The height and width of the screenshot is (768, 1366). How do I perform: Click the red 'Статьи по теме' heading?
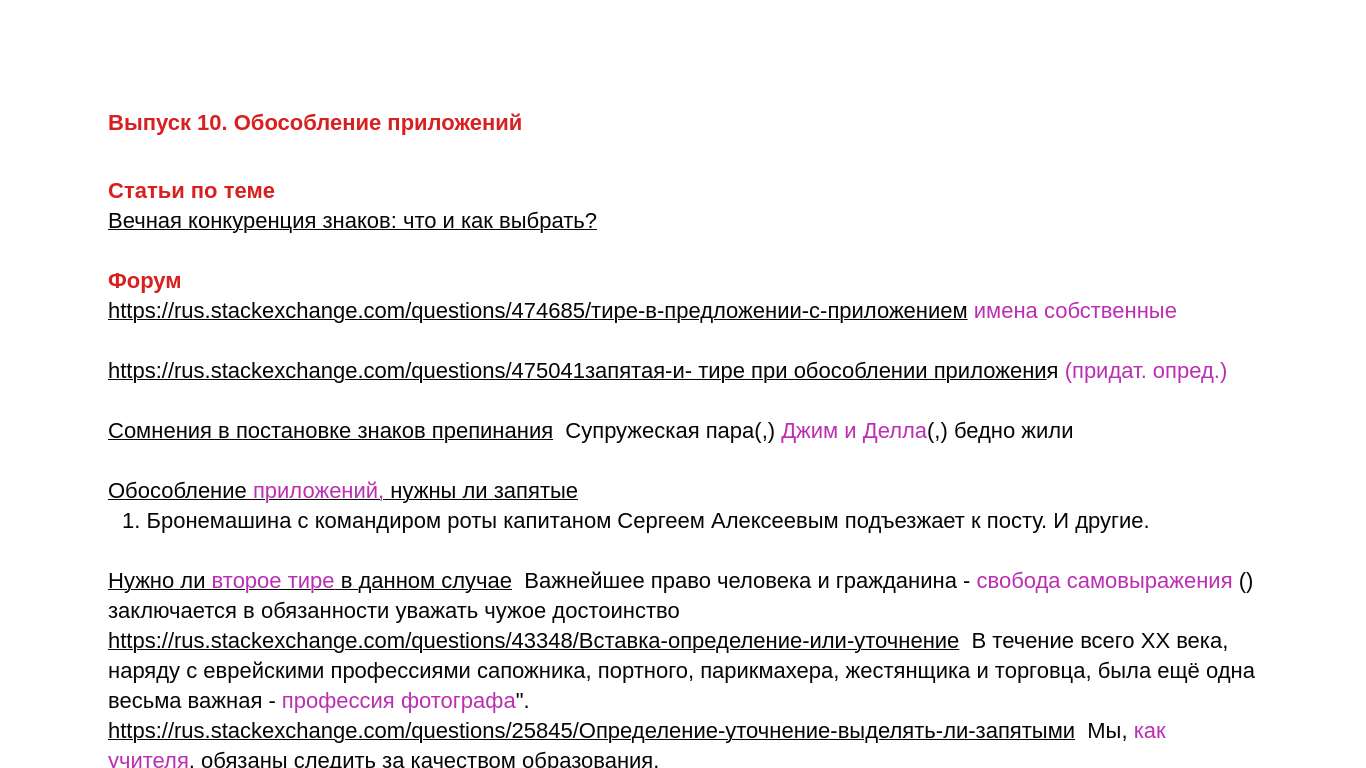tap(191, 191)
